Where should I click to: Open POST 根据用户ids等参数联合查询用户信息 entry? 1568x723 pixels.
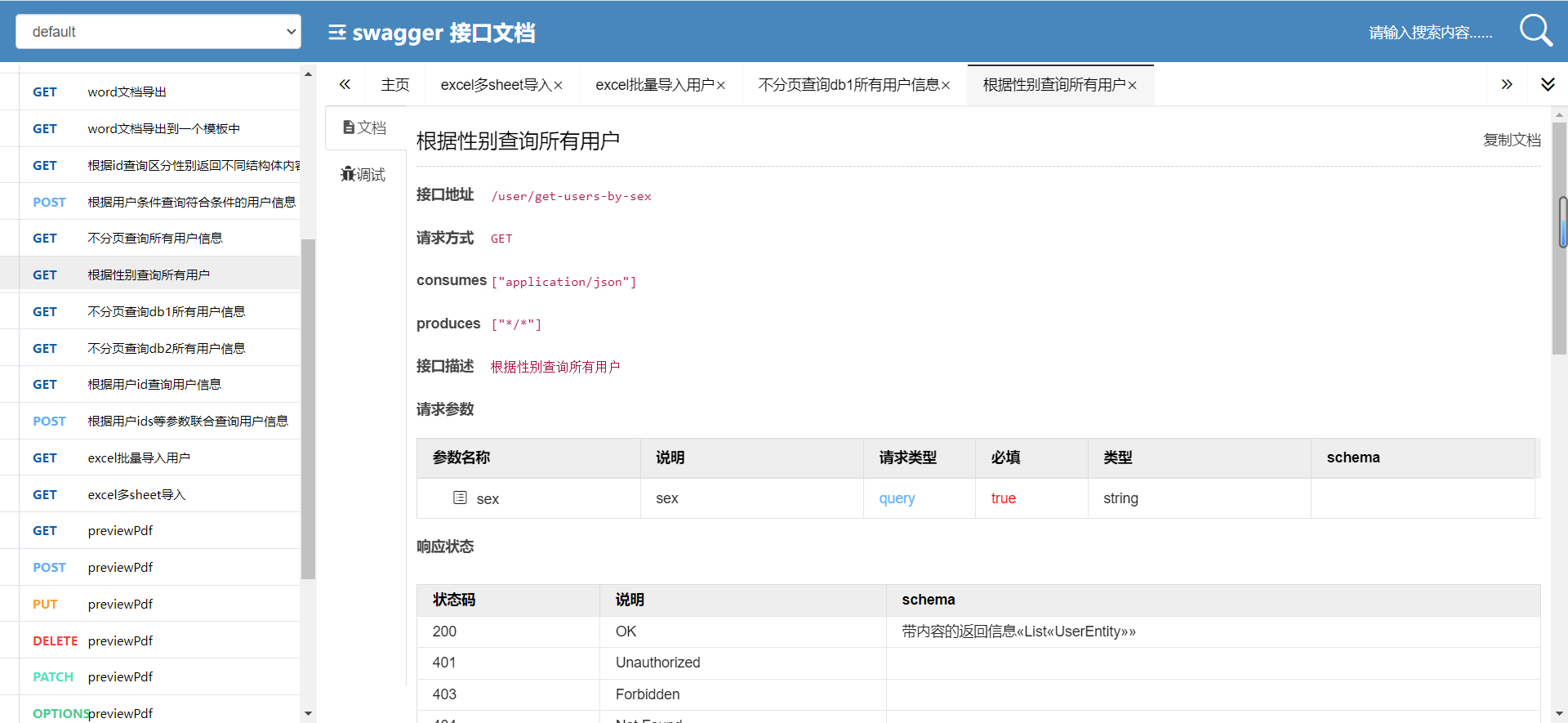coord(150,421)
